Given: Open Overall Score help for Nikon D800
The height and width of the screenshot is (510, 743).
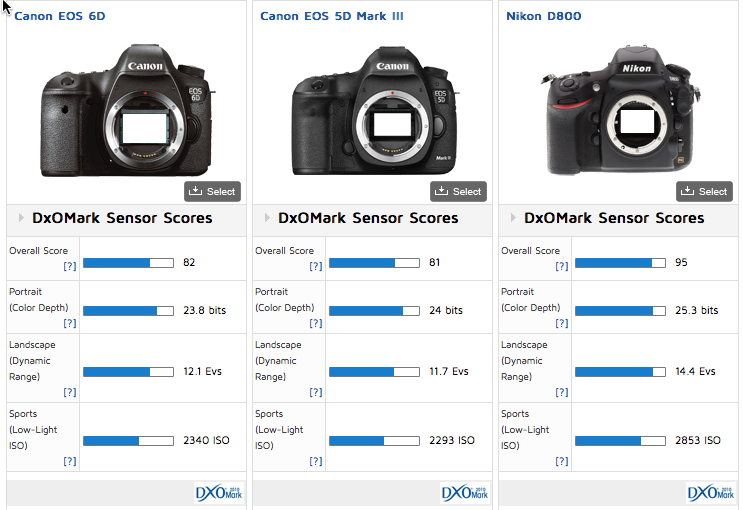Looking at the screenshot, I should coord(562,266).
